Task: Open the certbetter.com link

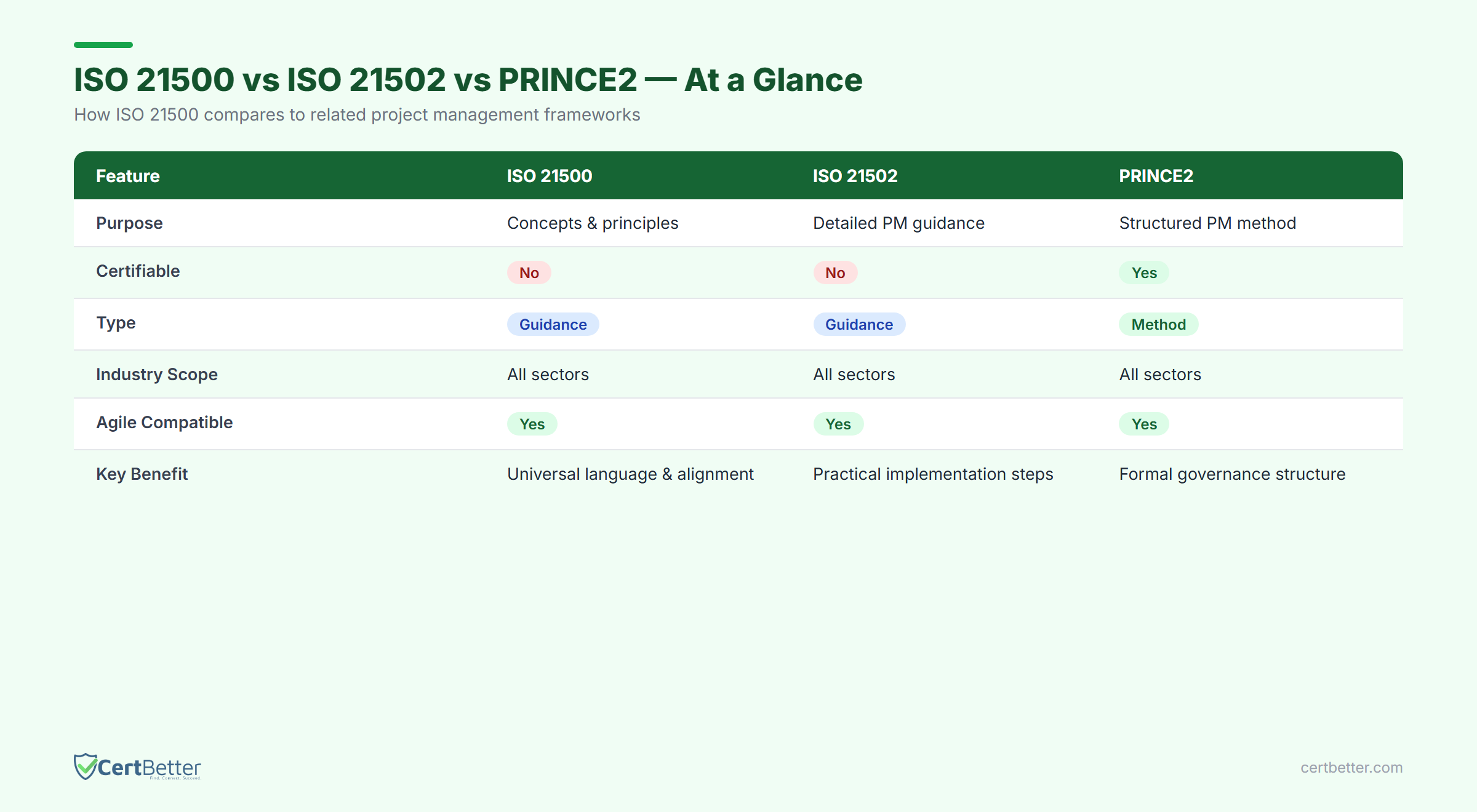Action: [1351, 768]
